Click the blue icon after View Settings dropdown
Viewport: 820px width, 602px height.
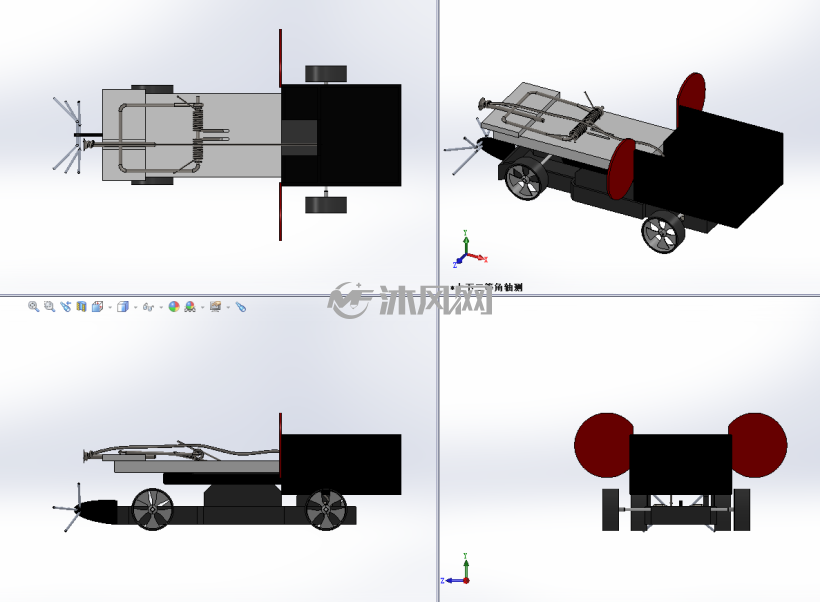click(x=241, y=307)
